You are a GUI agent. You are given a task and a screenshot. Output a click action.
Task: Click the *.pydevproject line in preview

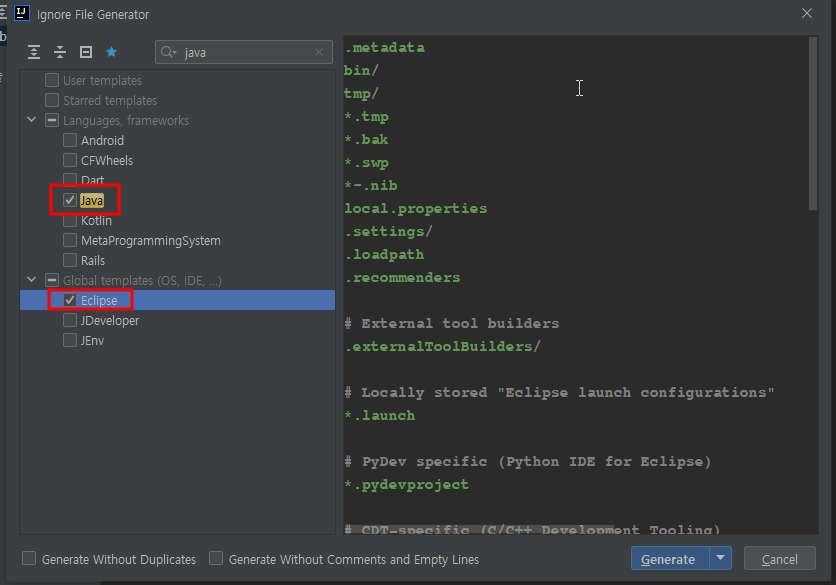pyautogui.click(x=406, y=485)
